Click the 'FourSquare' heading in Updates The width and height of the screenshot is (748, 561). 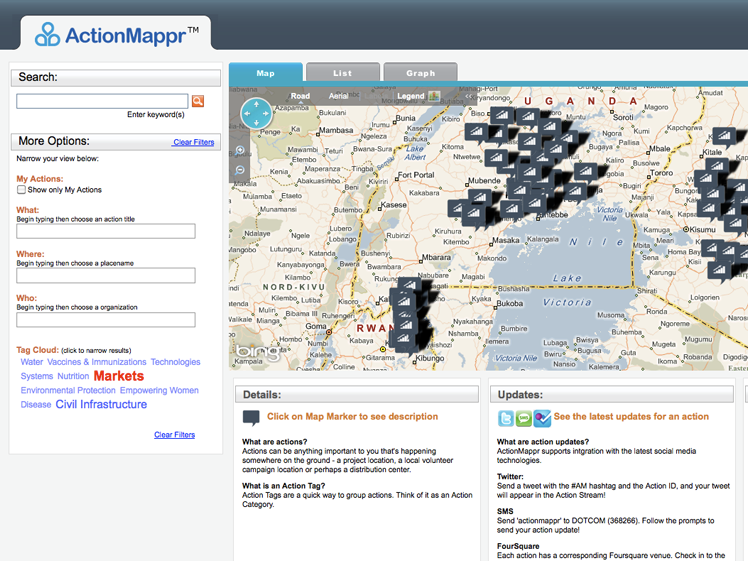(x=518, y=546)
